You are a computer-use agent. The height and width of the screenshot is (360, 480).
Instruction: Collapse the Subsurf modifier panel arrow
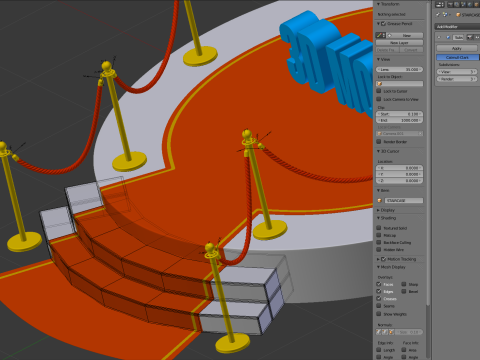pos(439,37)
